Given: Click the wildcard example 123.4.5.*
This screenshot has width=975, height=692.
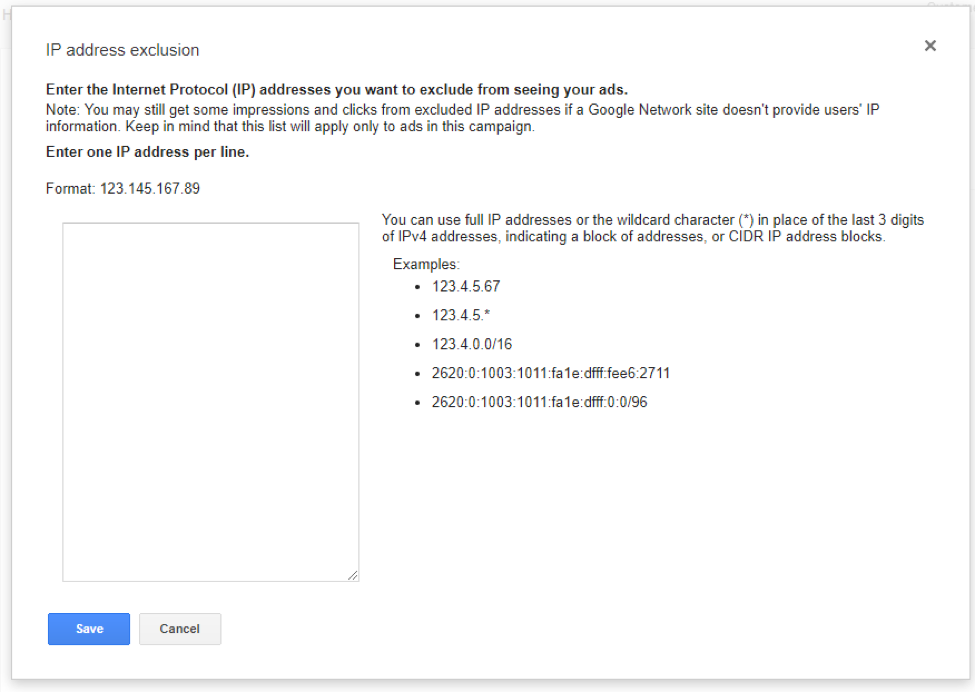Looking at the screenshot, I should 461,315.
